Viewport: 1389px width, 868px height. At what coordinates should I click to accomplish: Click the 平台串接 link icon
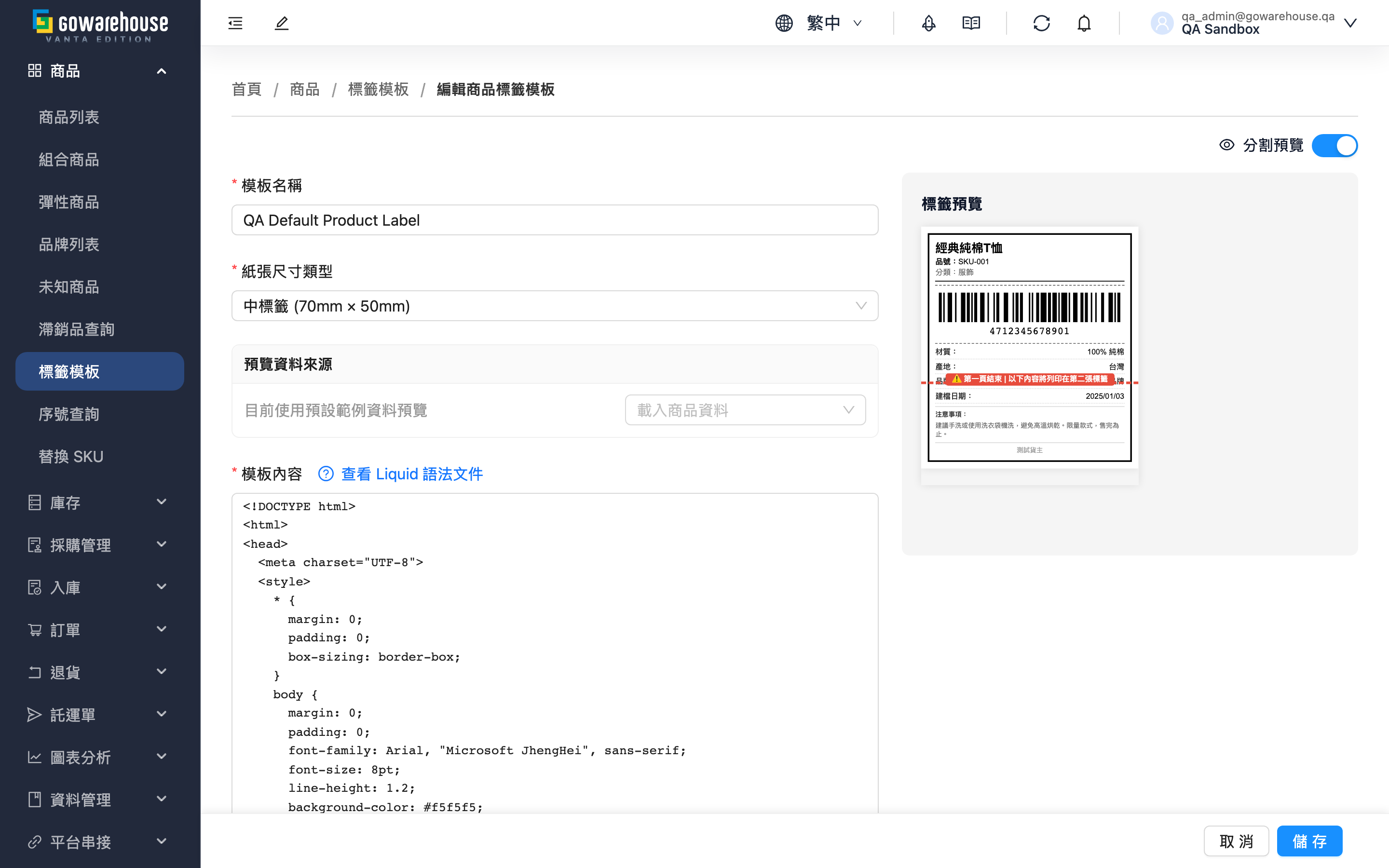point(34,842)
